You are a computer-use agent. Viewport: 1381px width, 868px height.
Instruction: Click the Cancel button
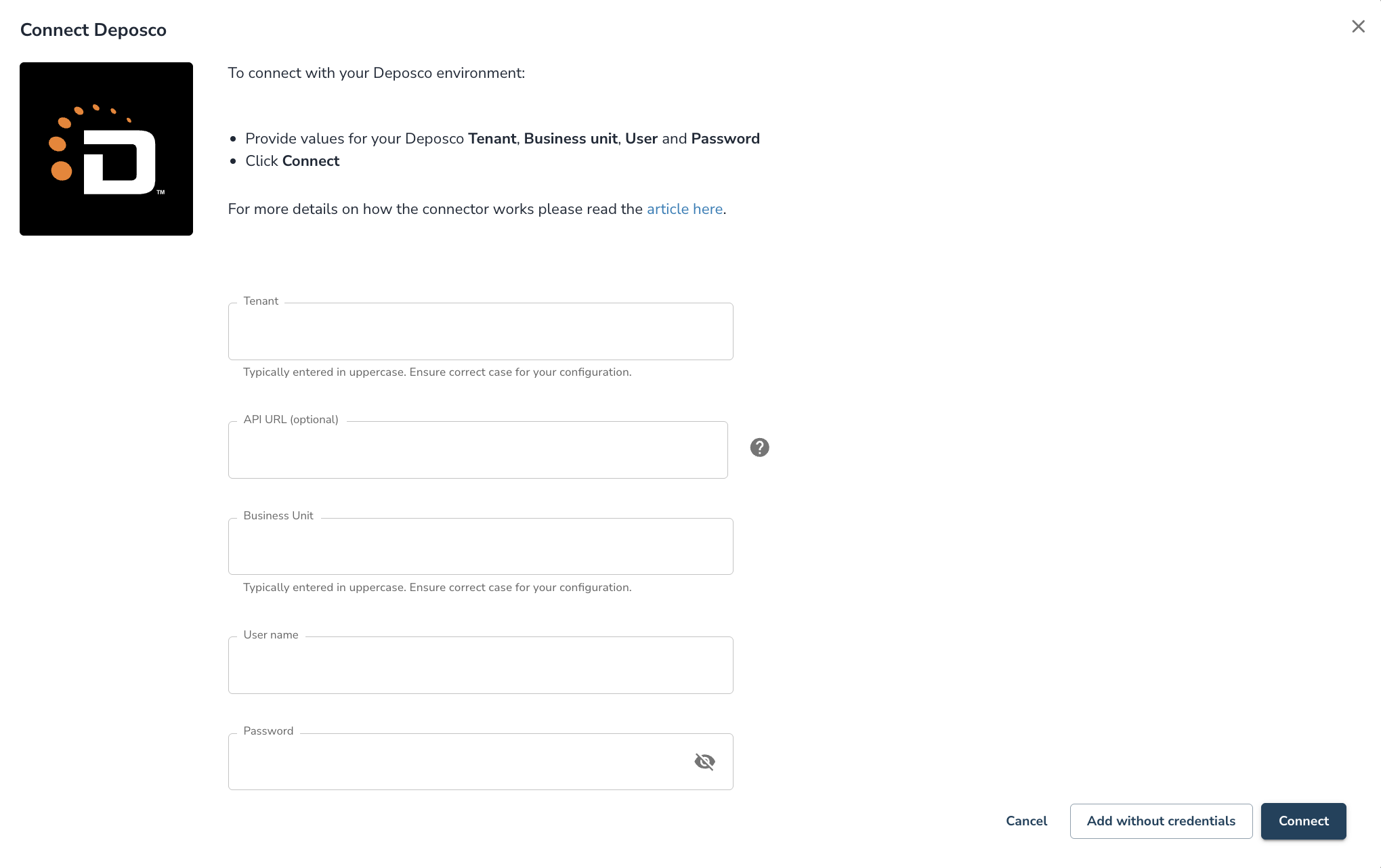coord(1026,821)
